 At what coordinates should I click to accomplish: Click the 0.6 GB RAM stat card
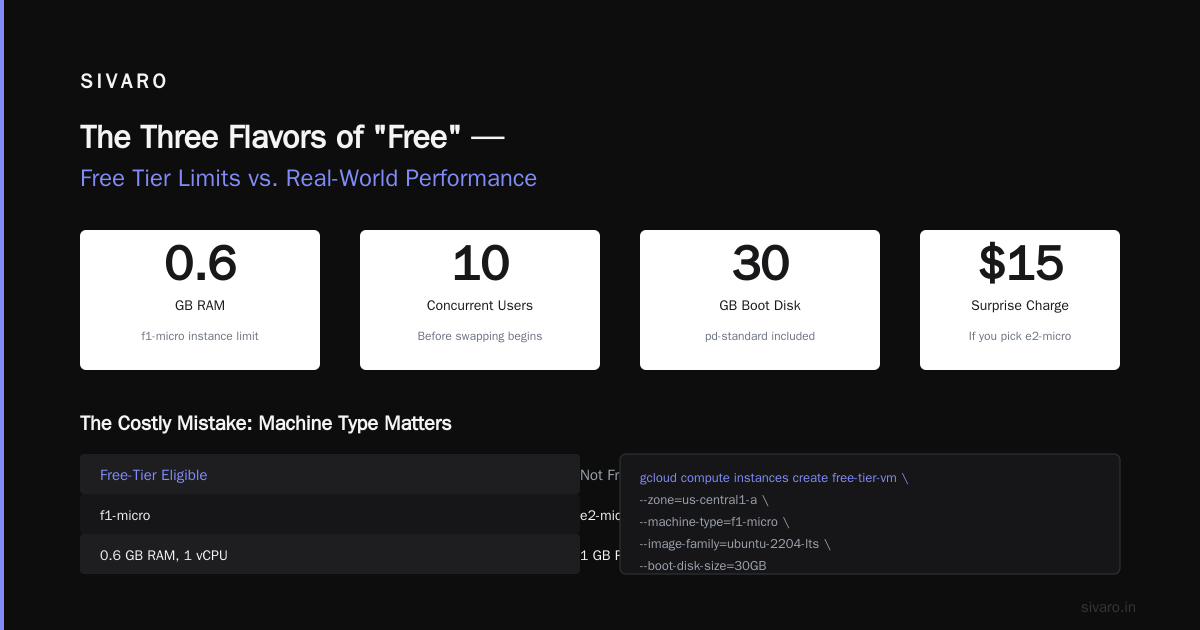click(x=200, y=300)
